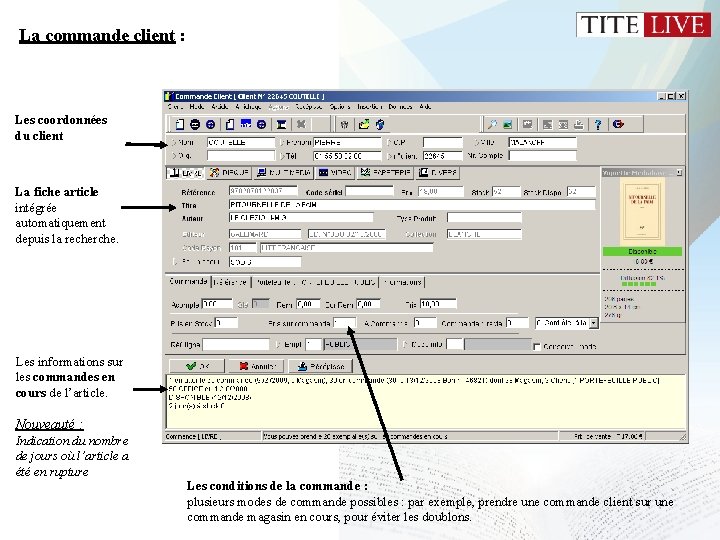
Task: Click the yellow order information notes area
Action: pos(426,402)
